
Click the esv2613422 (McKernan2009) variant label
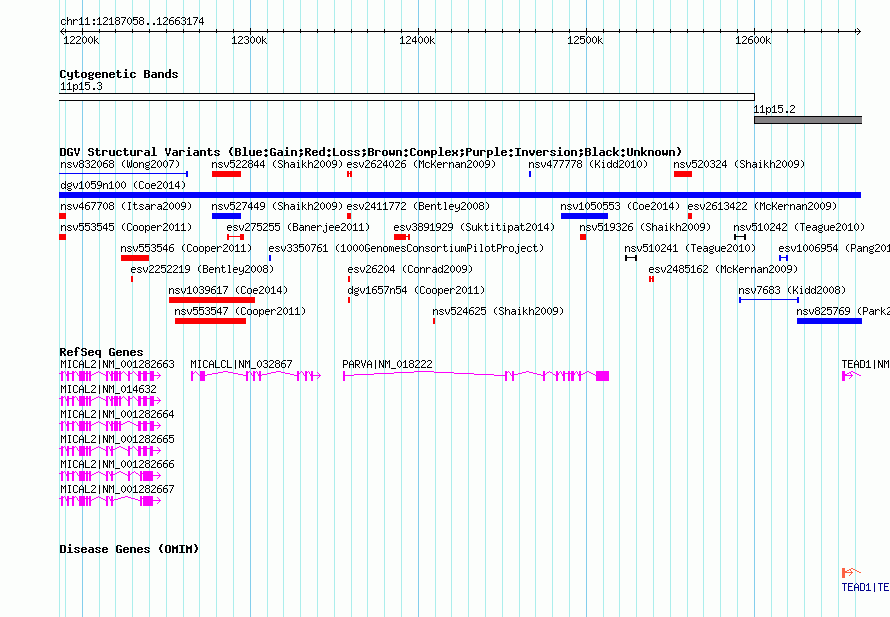pyautogui.click(x=762, y=206)
